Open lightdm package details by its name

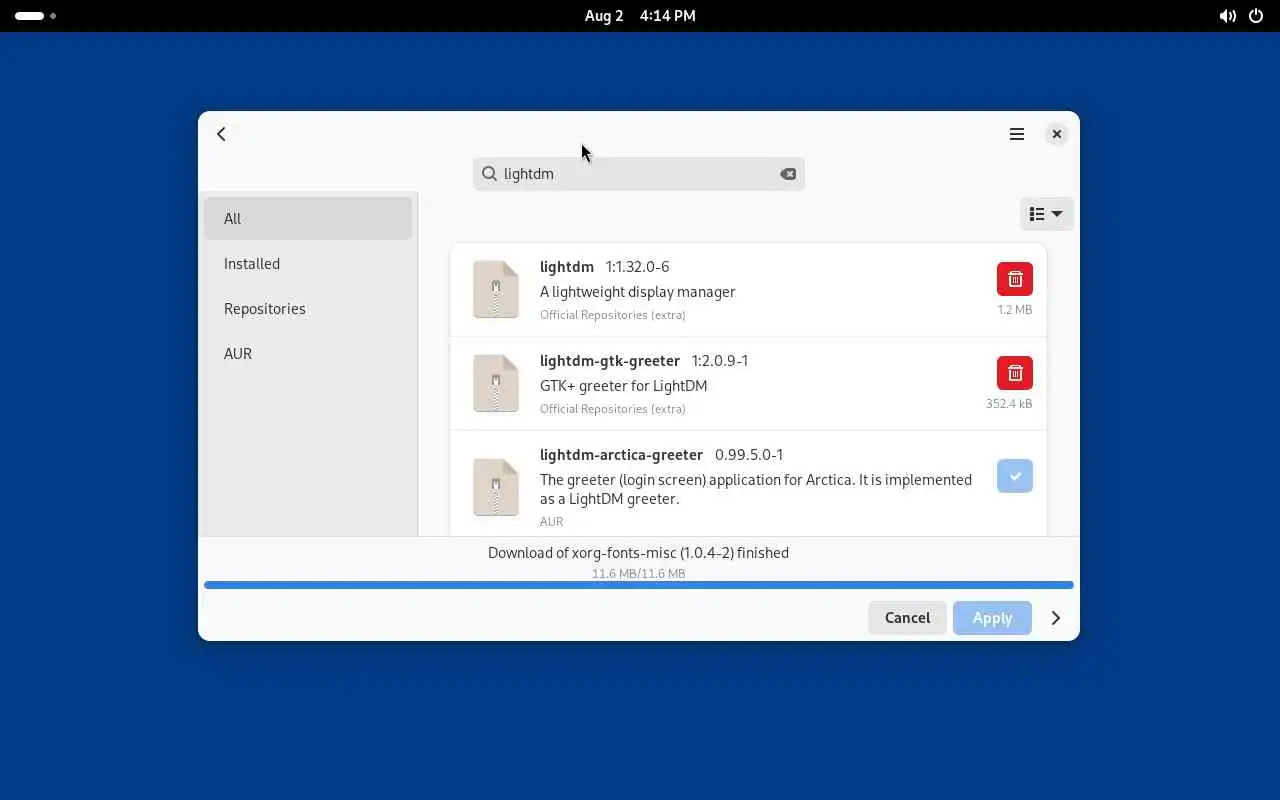pos(567,267)
